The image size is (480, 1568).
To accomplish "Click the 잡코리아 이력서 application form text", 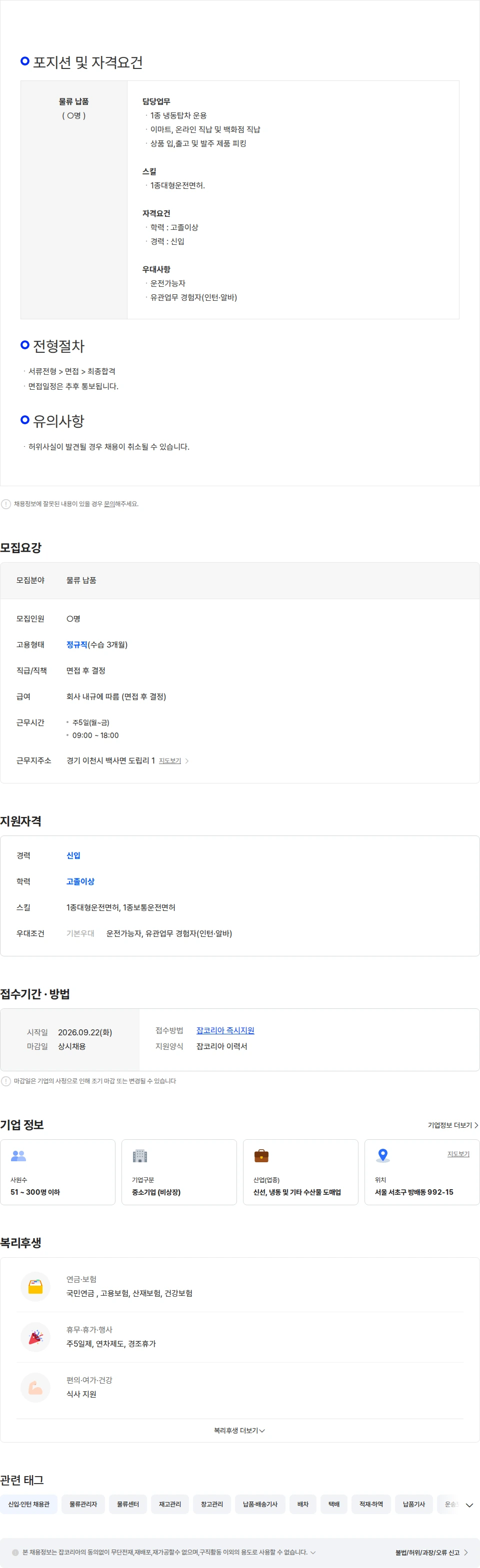I will tap(221, 1046).
